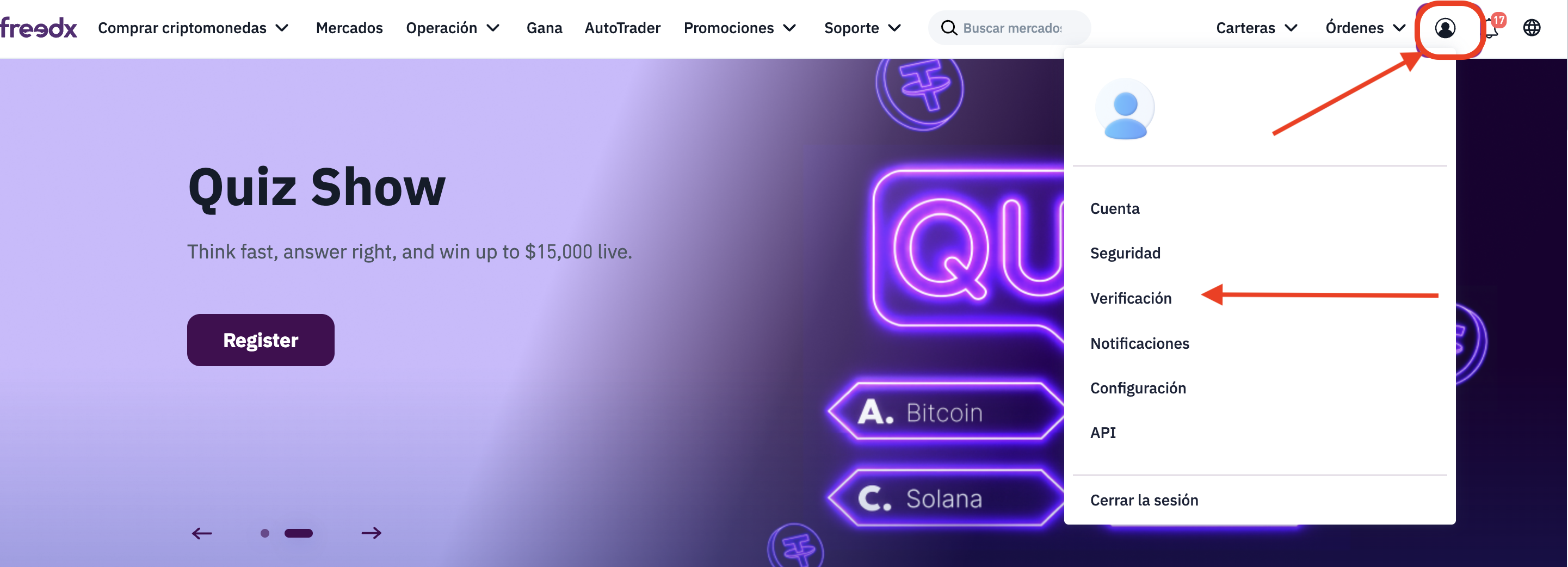Open the Promociones dropdown
This screenshot has height=567, width=1568.
click(739, 28)
